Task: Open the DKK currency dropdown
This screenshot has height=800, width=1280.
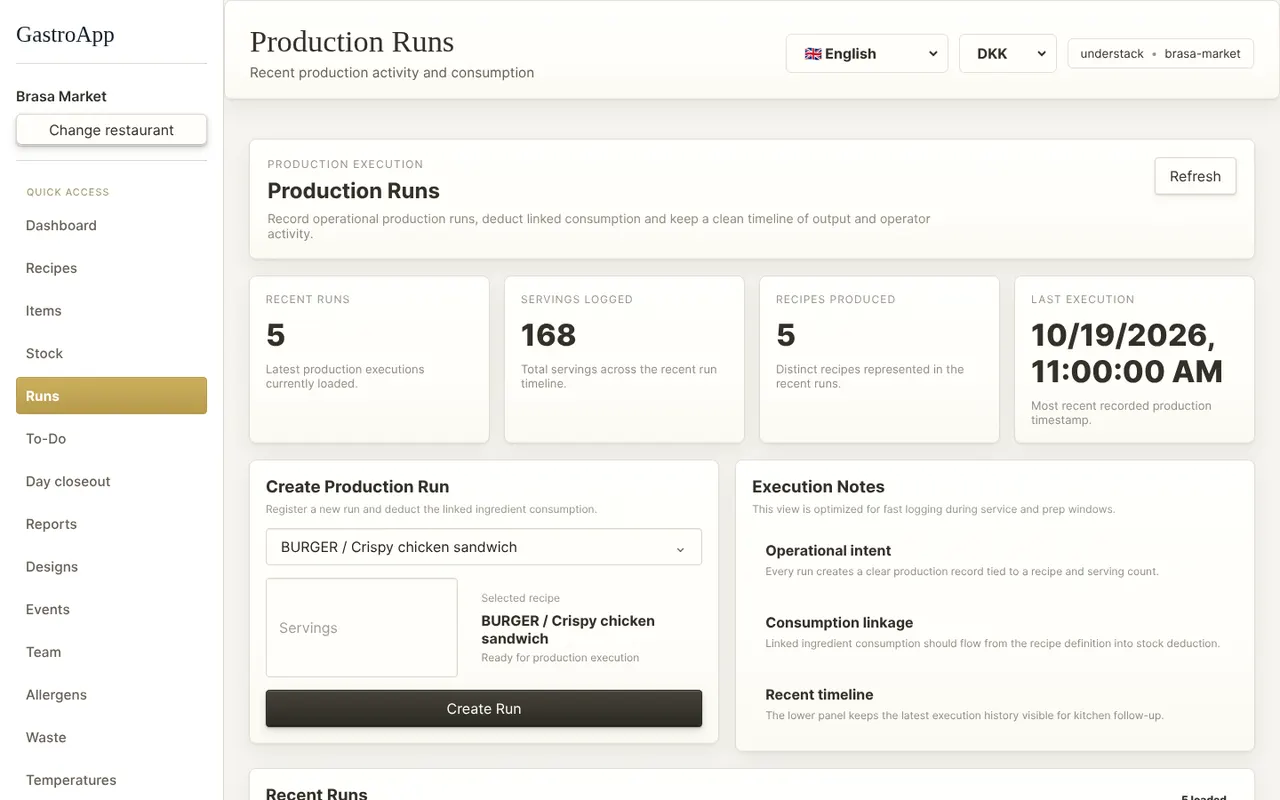Action: point(1007,54)
